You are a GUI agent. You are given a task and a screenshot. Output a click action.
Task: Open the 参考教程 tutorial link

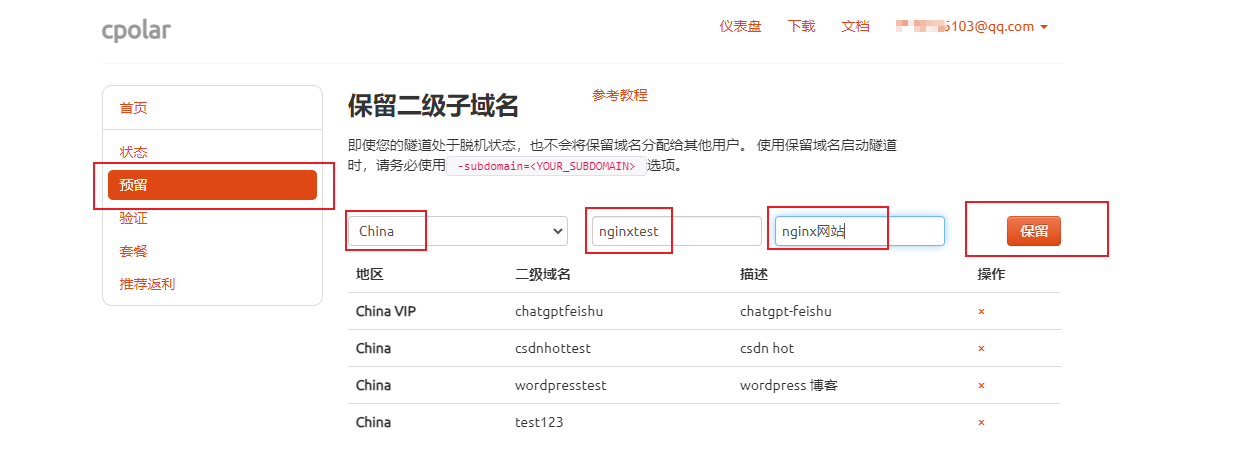coord(620,95)
